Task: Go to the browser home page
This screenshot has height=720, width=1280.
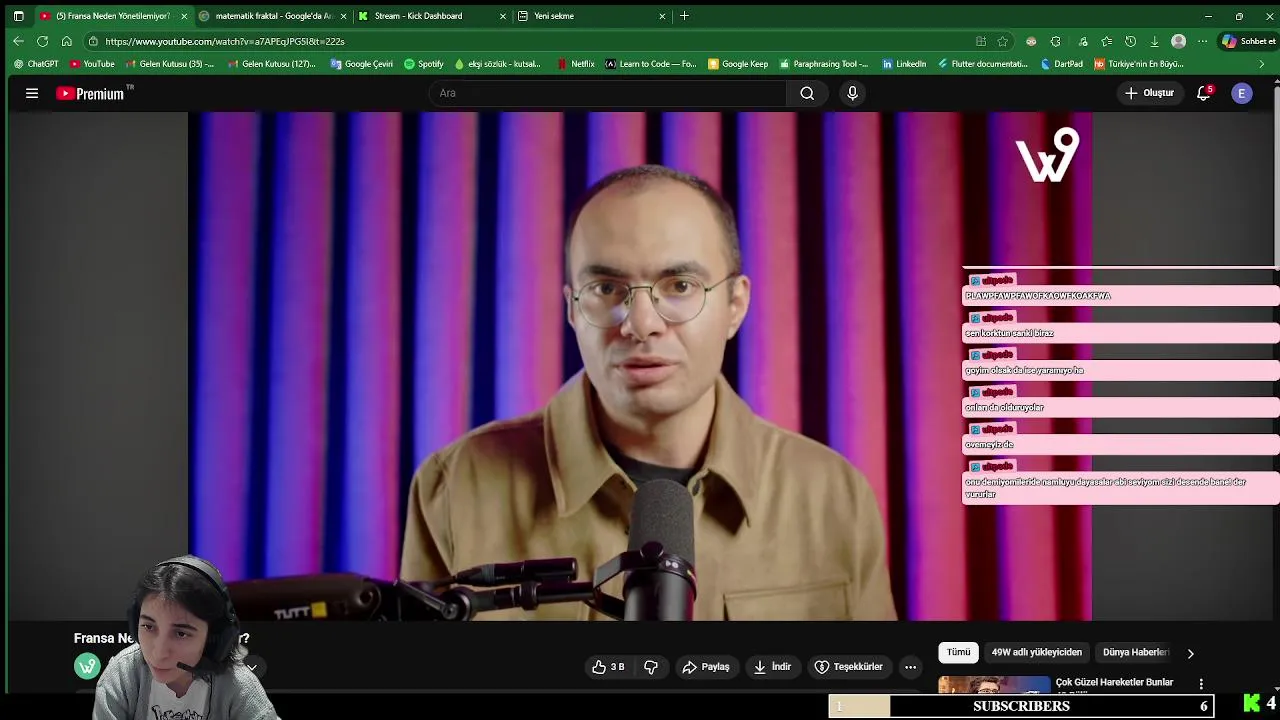Action: click(x=66, y=41)
